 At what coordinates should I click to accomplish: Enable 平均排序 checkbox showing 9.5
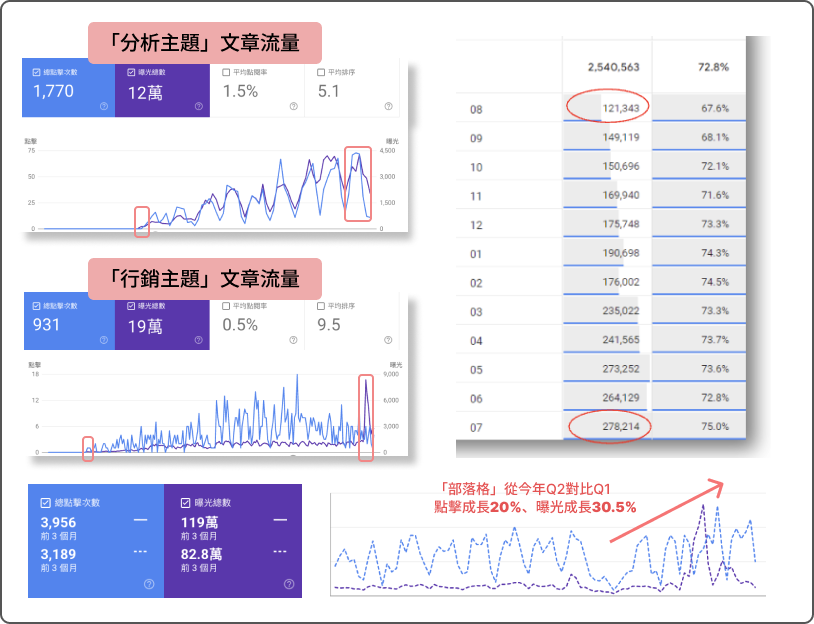(x=321, y=306)
